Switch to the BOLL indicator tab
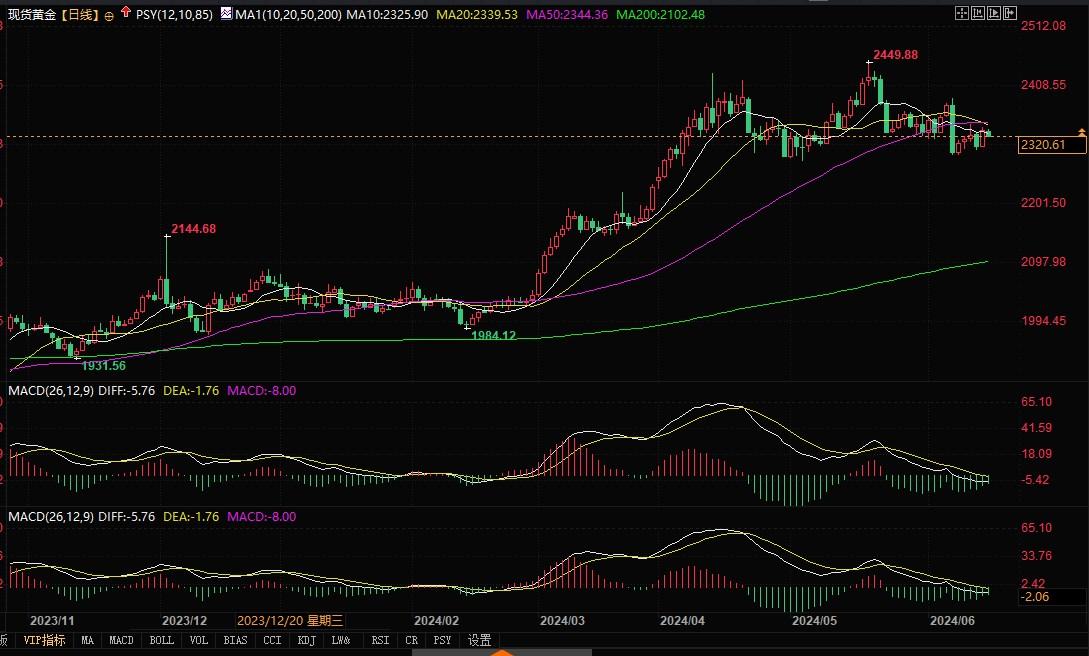 click(161, 640)
